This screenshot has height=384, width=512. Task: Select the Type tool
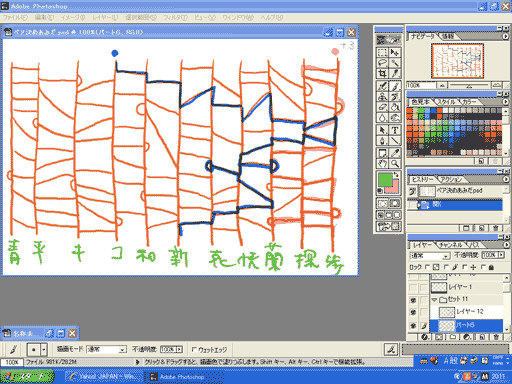pos(395,130)
